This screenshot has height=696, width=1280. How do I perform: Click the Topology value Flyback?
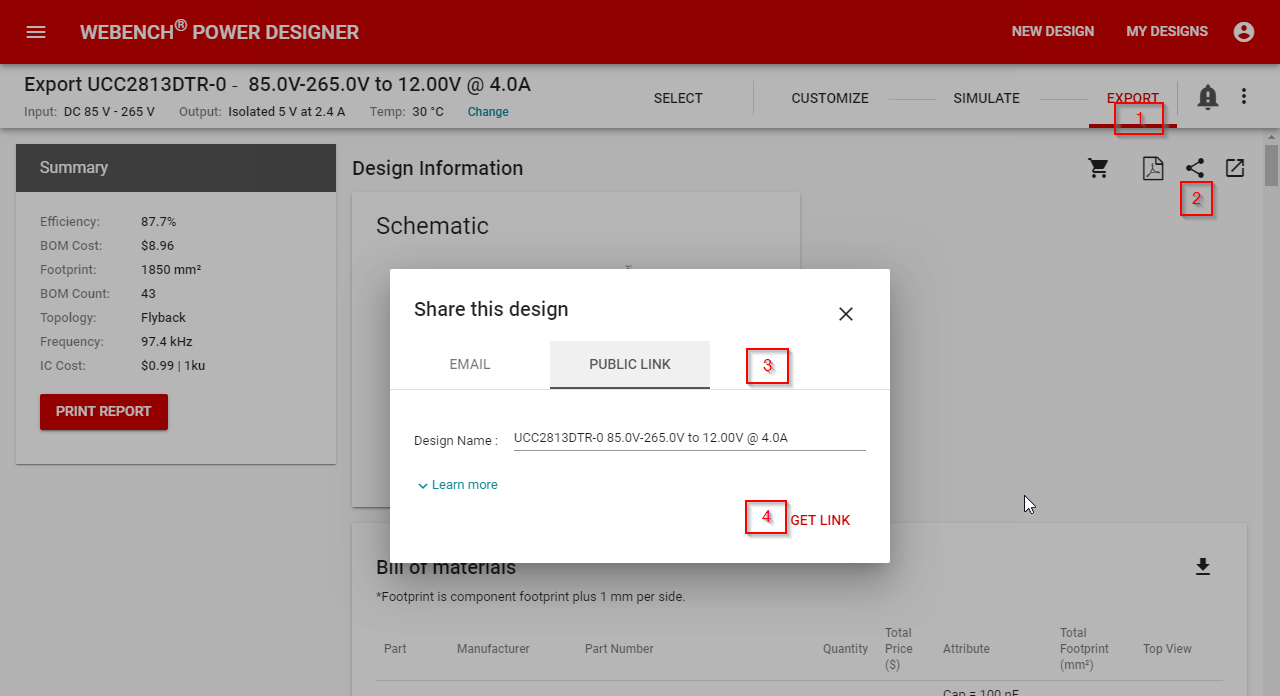pos(163,318)
